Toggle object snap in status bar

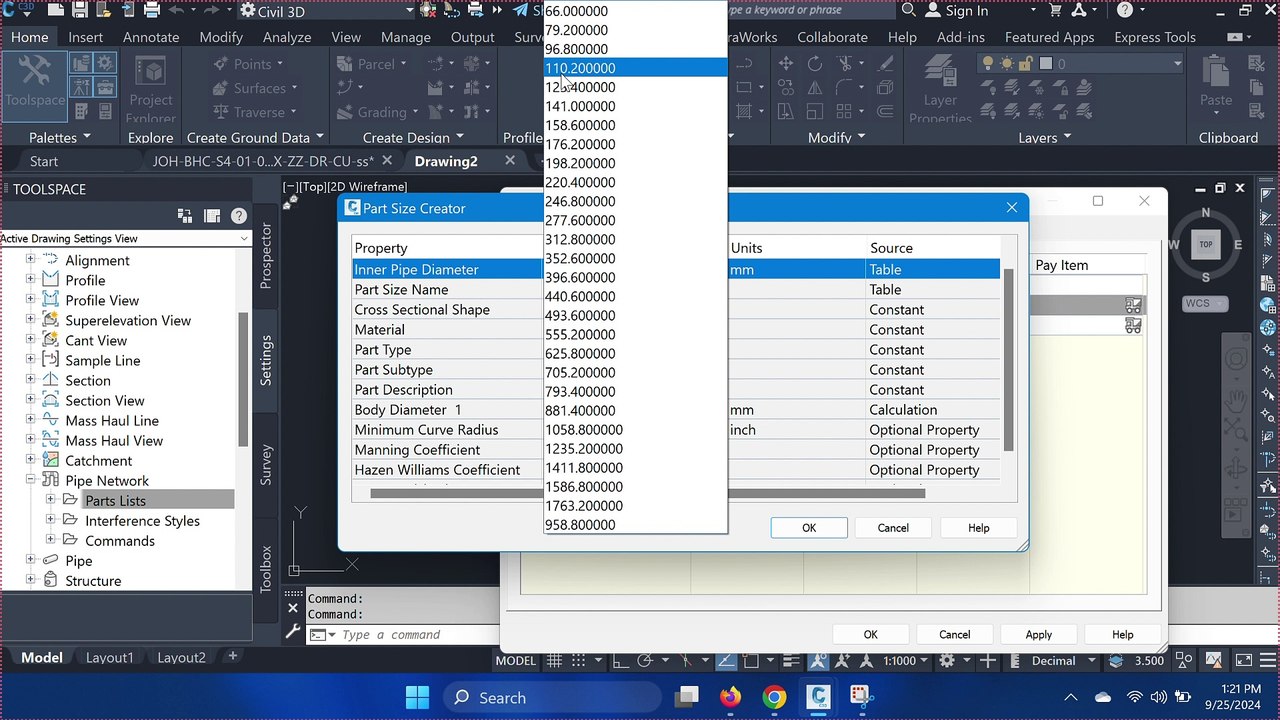click(x=751, y=661)
